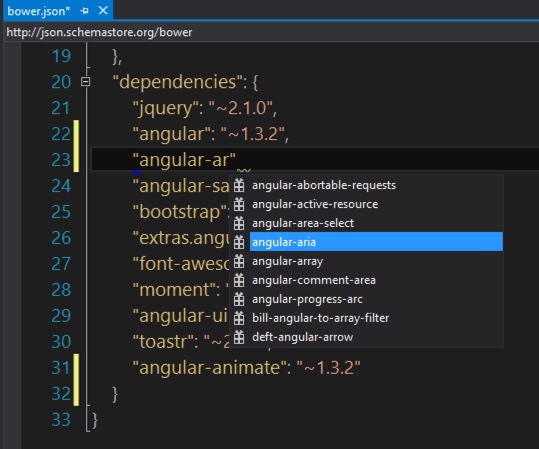Click package icon beside angular-area-select

coord(239,223)
